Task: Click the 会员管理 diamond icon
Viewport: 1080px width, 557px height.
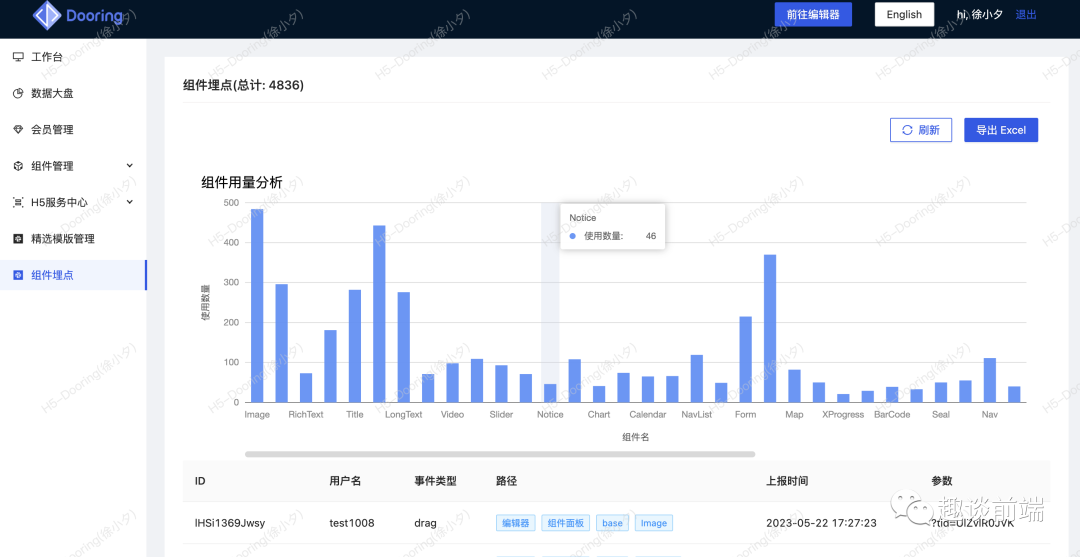Action: (18, 130)
